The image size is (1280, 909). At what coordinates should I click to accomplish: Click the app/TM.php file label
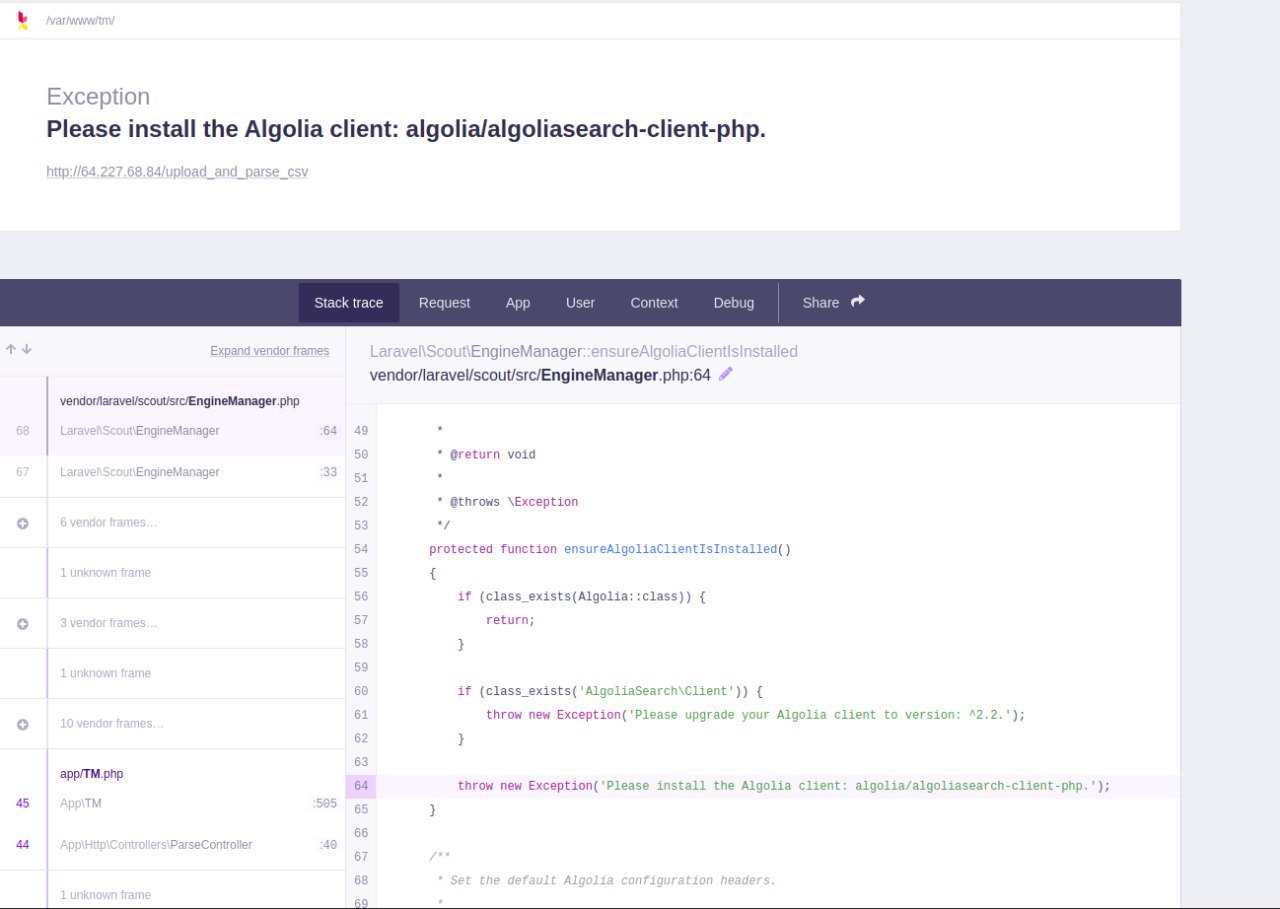pyautogui.click(x=91, y=774)
